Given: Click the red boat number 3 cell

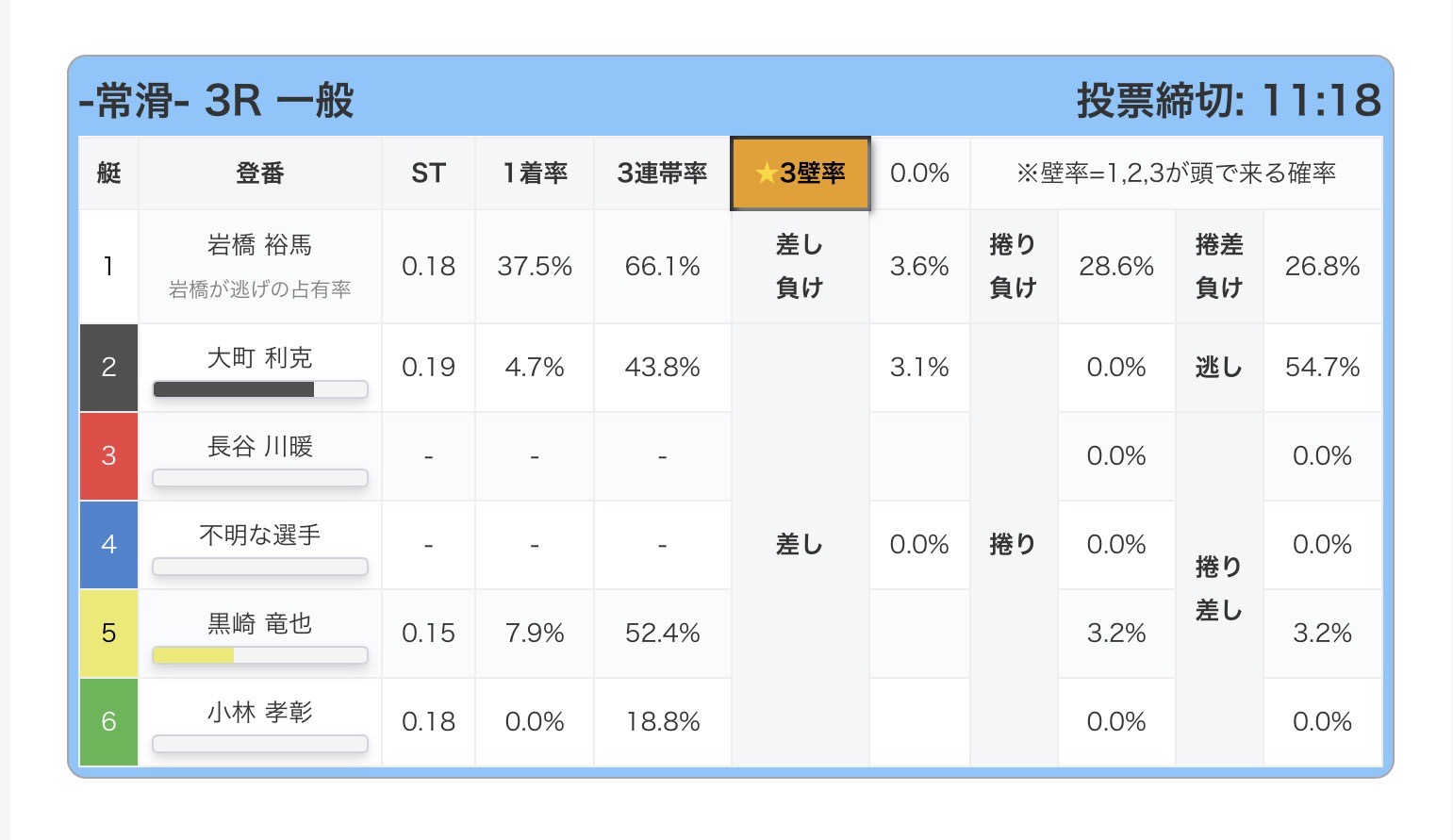Looking at the screenshot, I should tap(108, 456).
